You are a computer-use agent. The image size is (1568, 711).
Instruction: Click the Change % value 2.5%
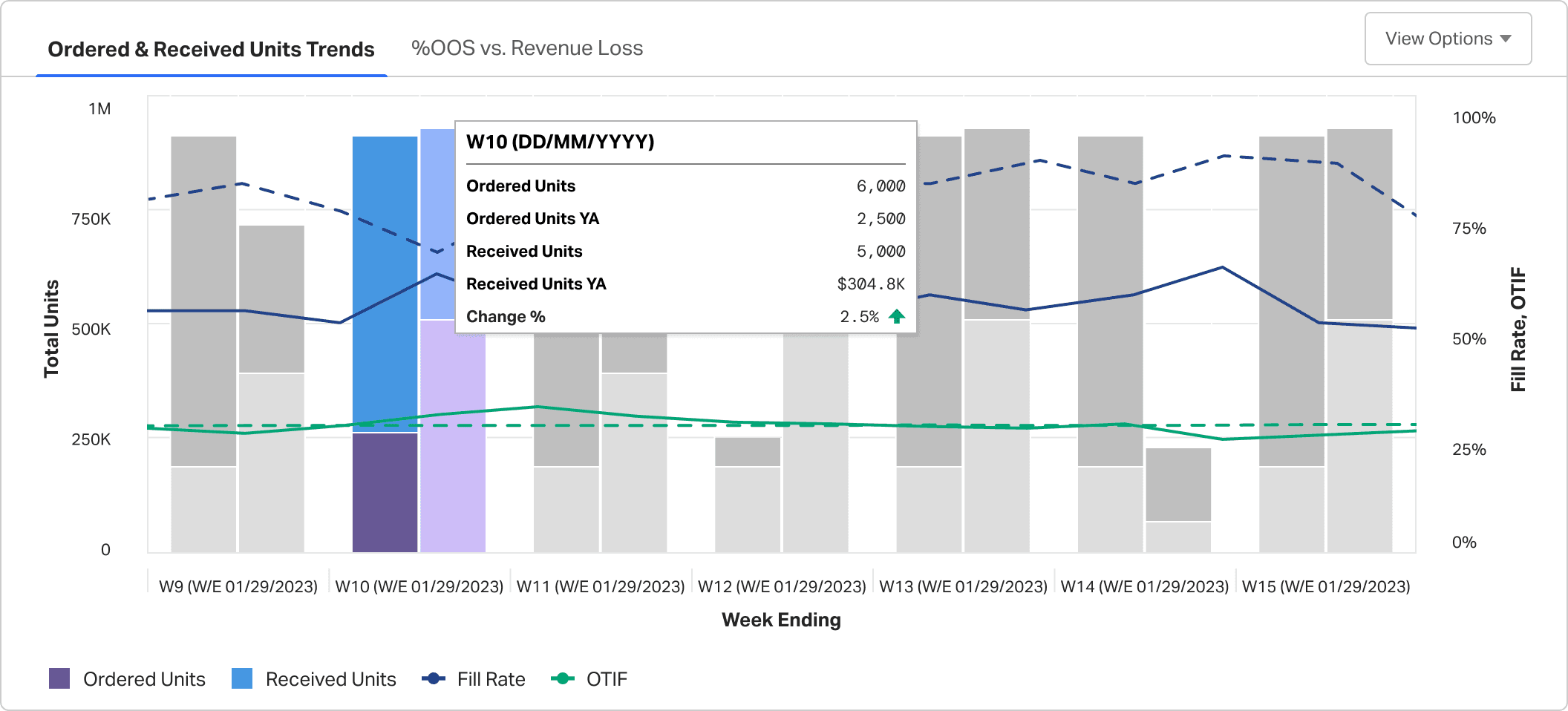click(859, 317)
